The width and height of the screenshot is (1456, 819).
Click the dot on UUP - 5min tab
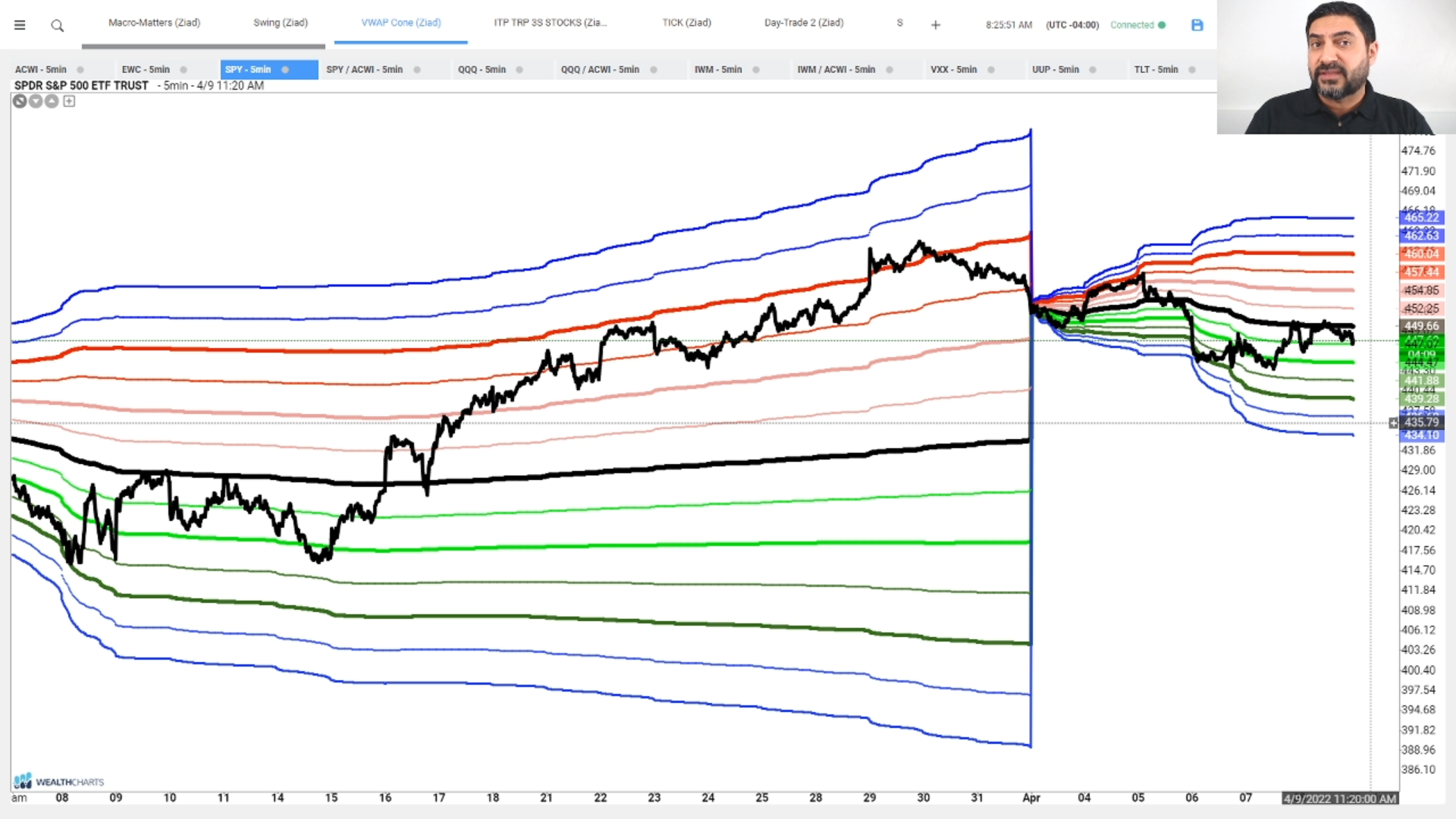(x=1093, y=70)
